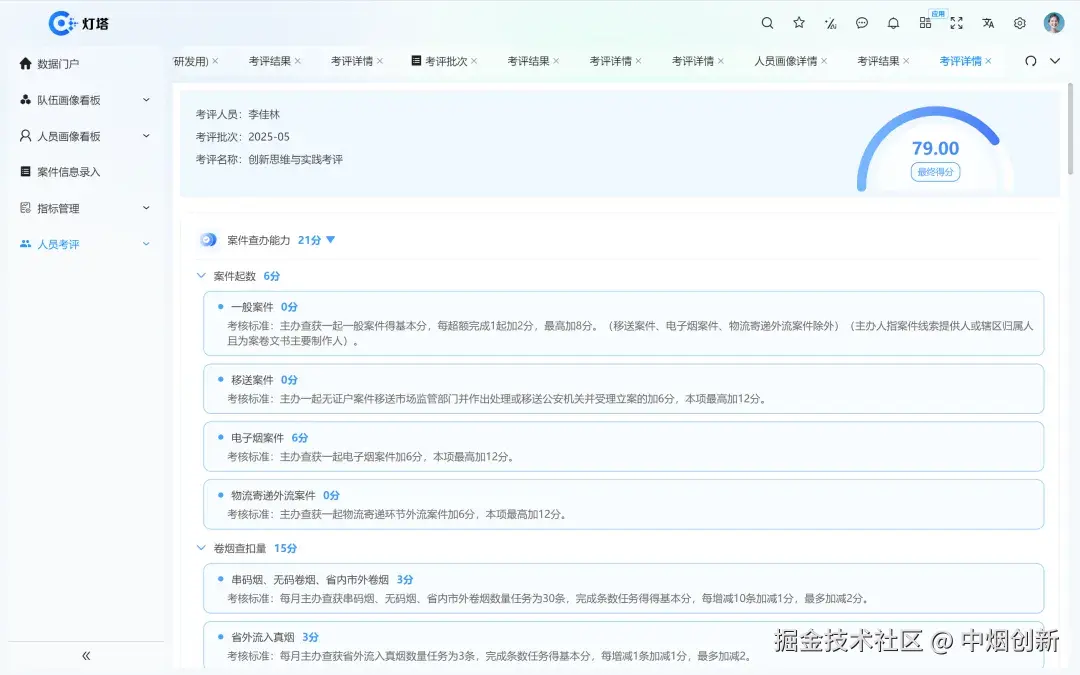Open the settings gear icon

pyautogui.click(x=1018, y=22)
